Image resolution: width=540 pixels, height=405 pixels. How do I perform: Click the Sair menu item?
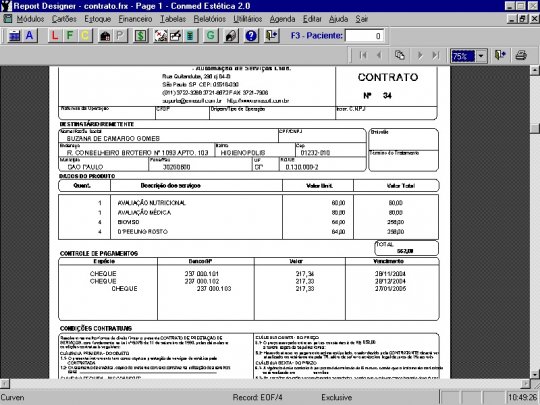click(x=362, y=19)
